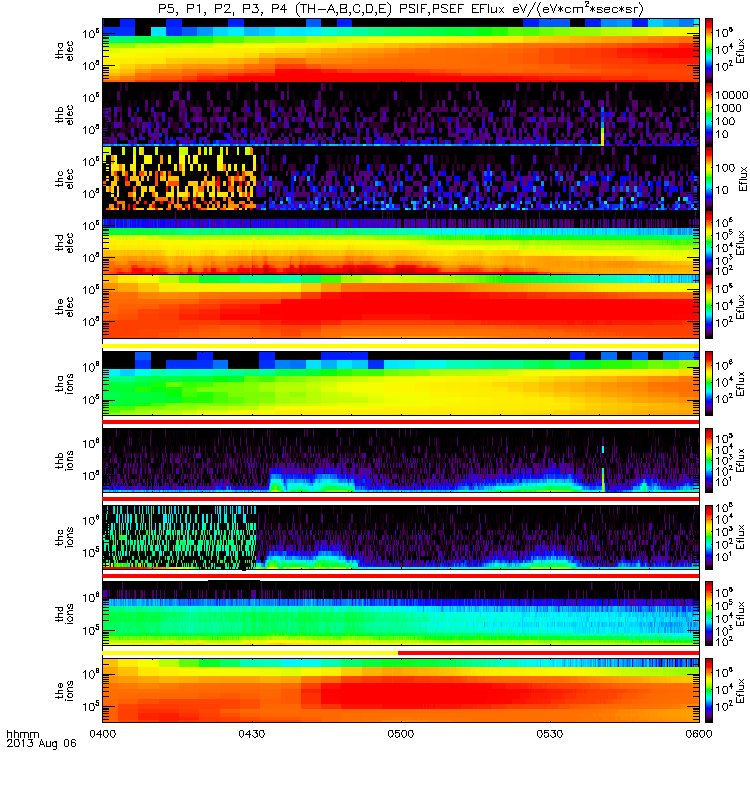Viewport: 750px width, 800px height.
Task: Select the 'tha ions' panel label
Action: [64, 383]
